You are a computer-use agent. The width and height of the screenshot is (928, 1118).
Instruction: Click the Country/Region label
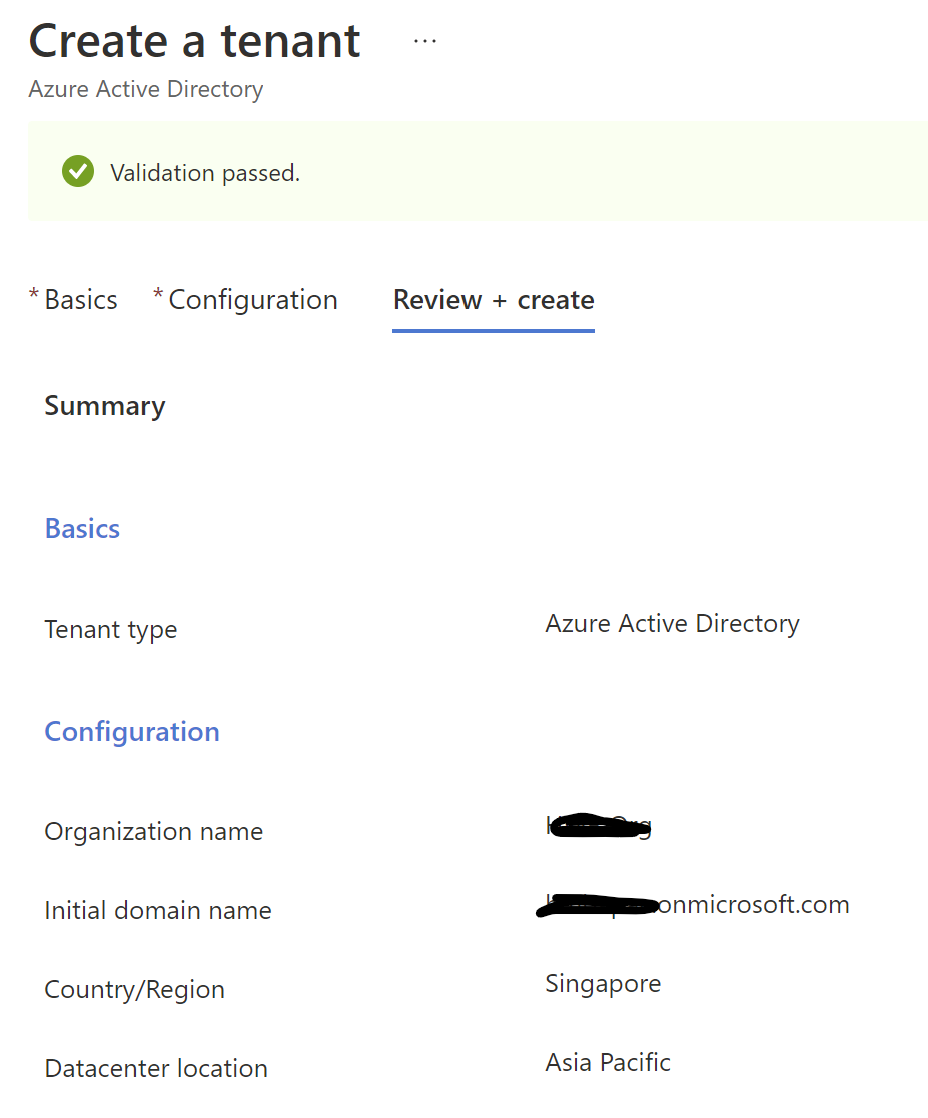click(134, 989)
